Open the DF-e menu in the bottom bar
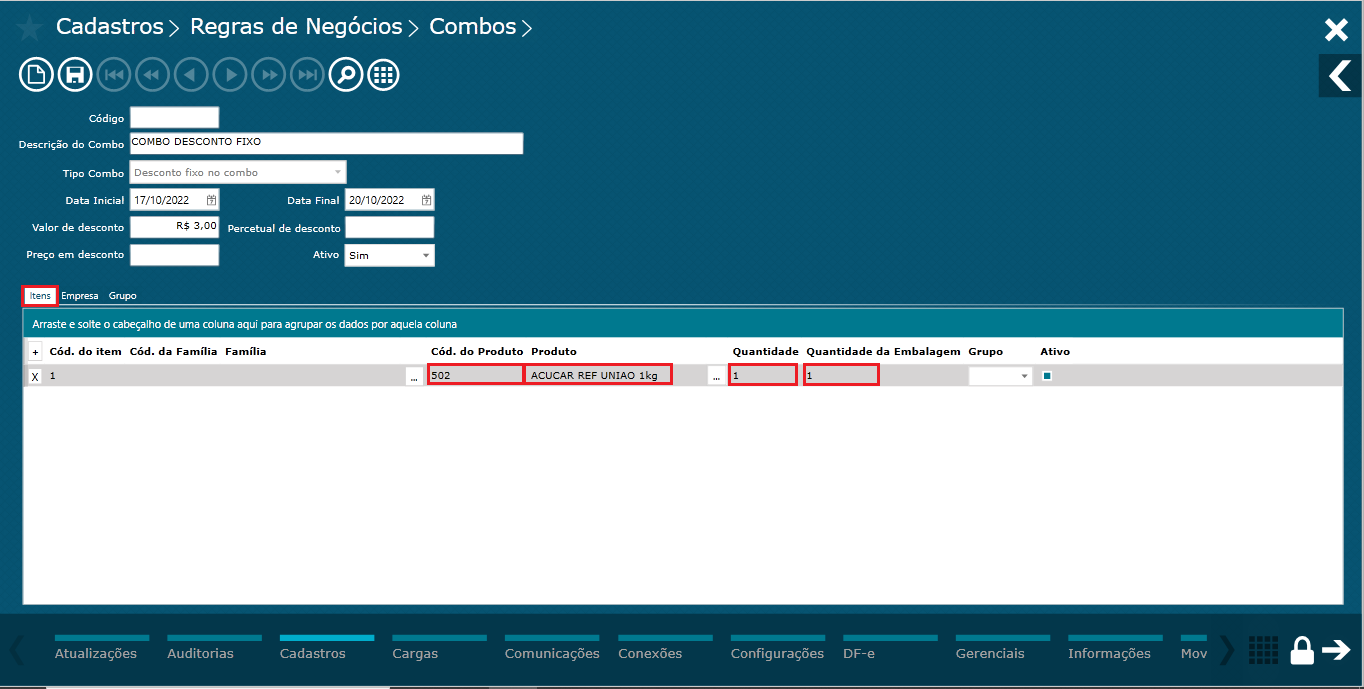Image resolution: width=1364 pixels, height=689 pixels. (x=859, y=653)
